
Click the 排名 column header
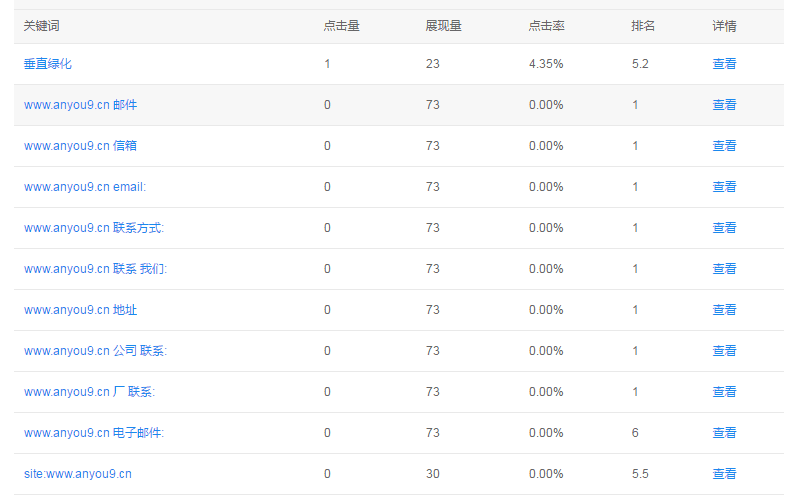[643, 26]
